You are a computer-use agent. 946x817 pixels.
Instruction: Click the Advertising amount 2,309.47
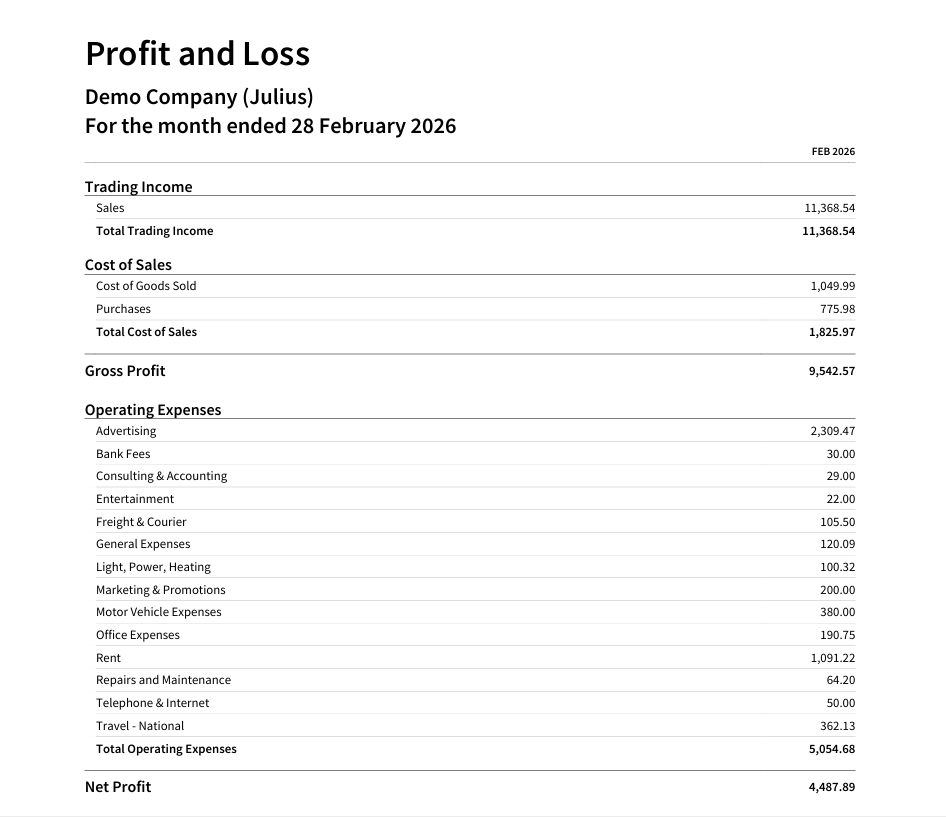coord(832,431)
